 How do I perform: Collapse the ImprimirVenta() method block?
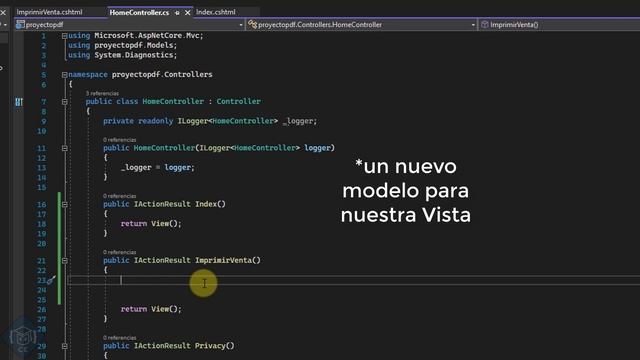click(x=64, y=260)
